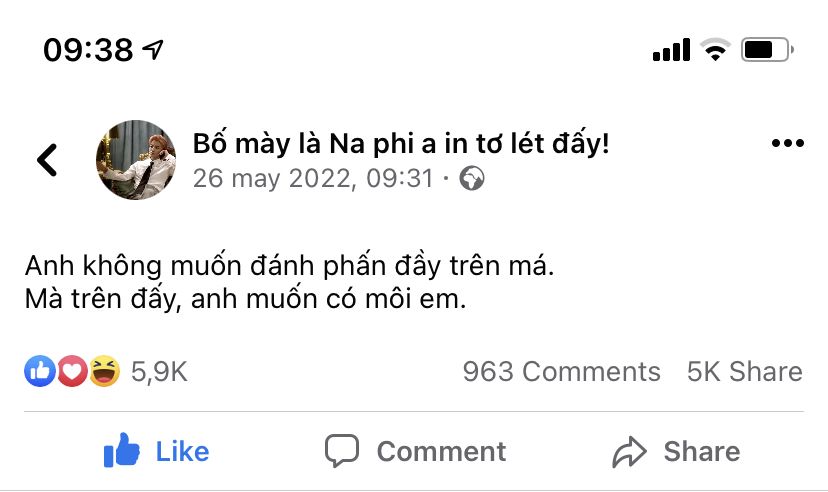Open the 963 Comments list
This screenshot has height=492, width=828.
[561, 372]
